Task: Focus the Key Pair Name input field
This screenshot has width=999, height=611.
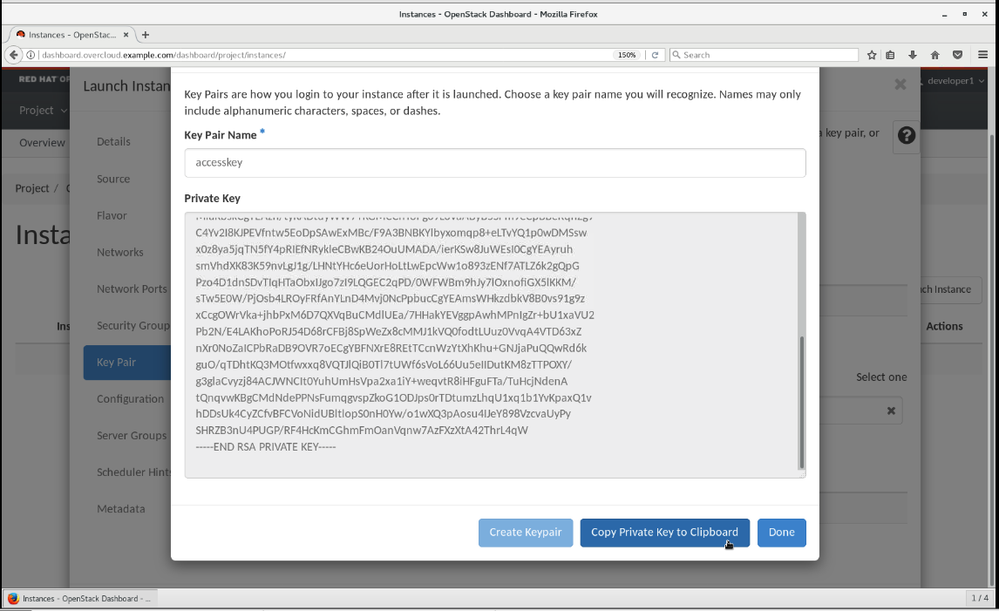Action: pyautogui.click(x=494, y=163)
